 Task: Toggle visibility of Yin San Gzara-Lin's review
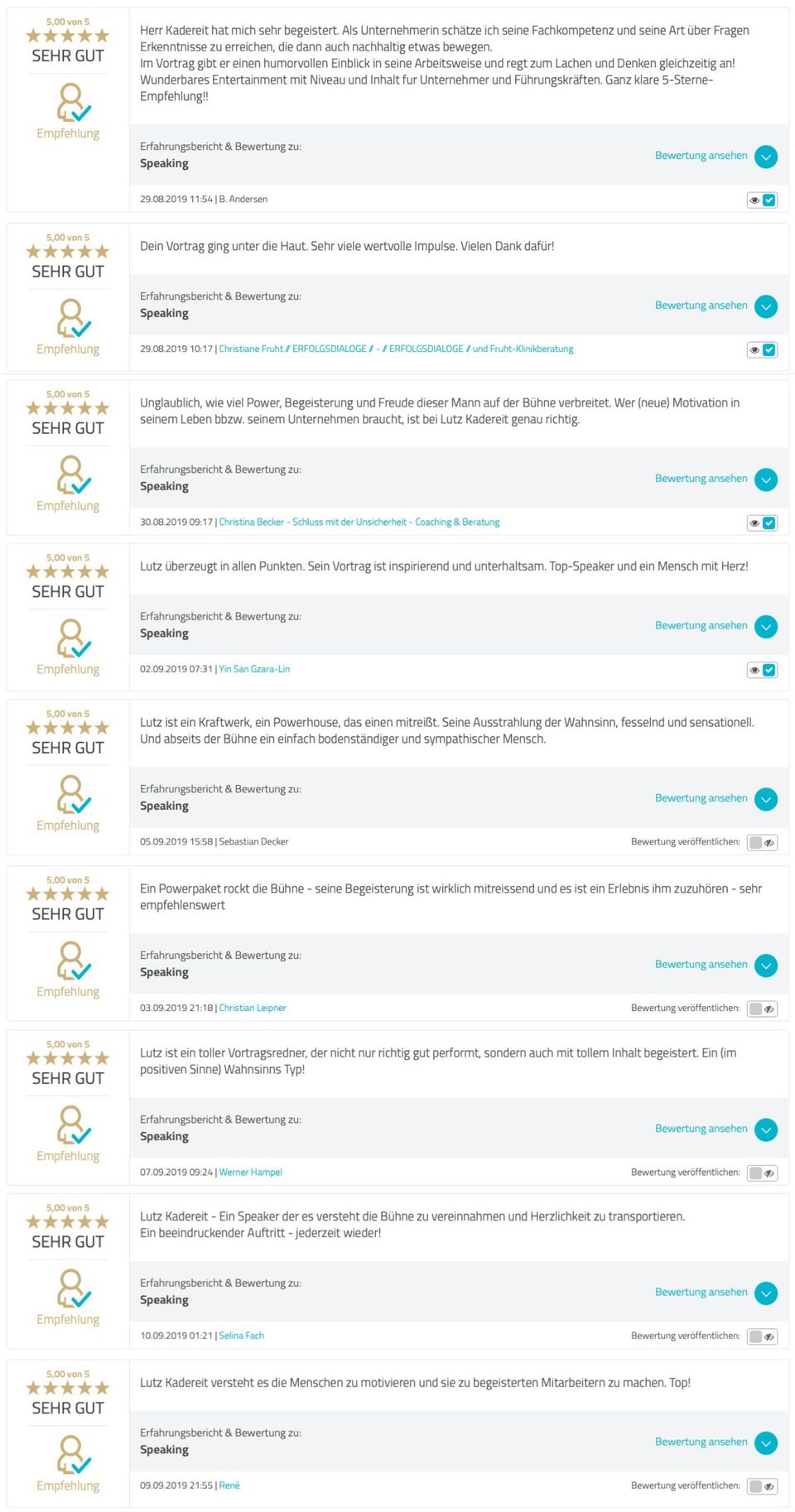[762, 670]
